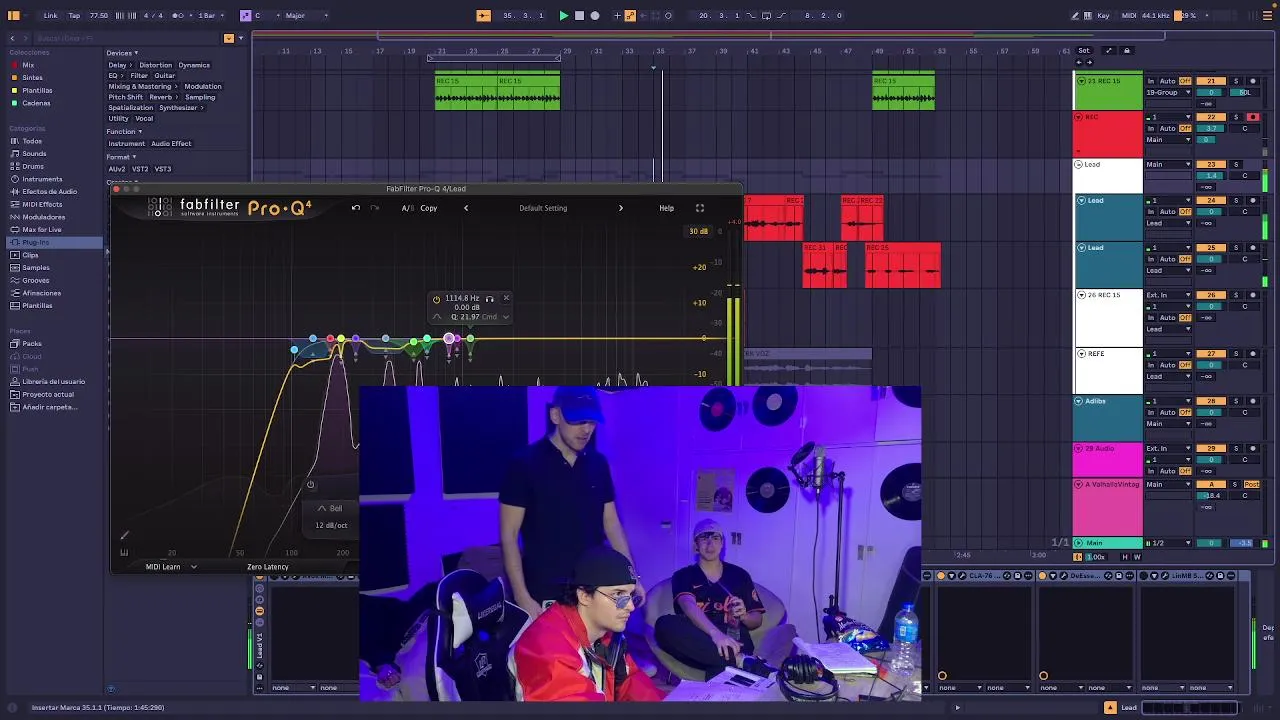The image size is (1280, 720).
Task: Unfold the Lead group track
Action: (x=1079, y=164)
